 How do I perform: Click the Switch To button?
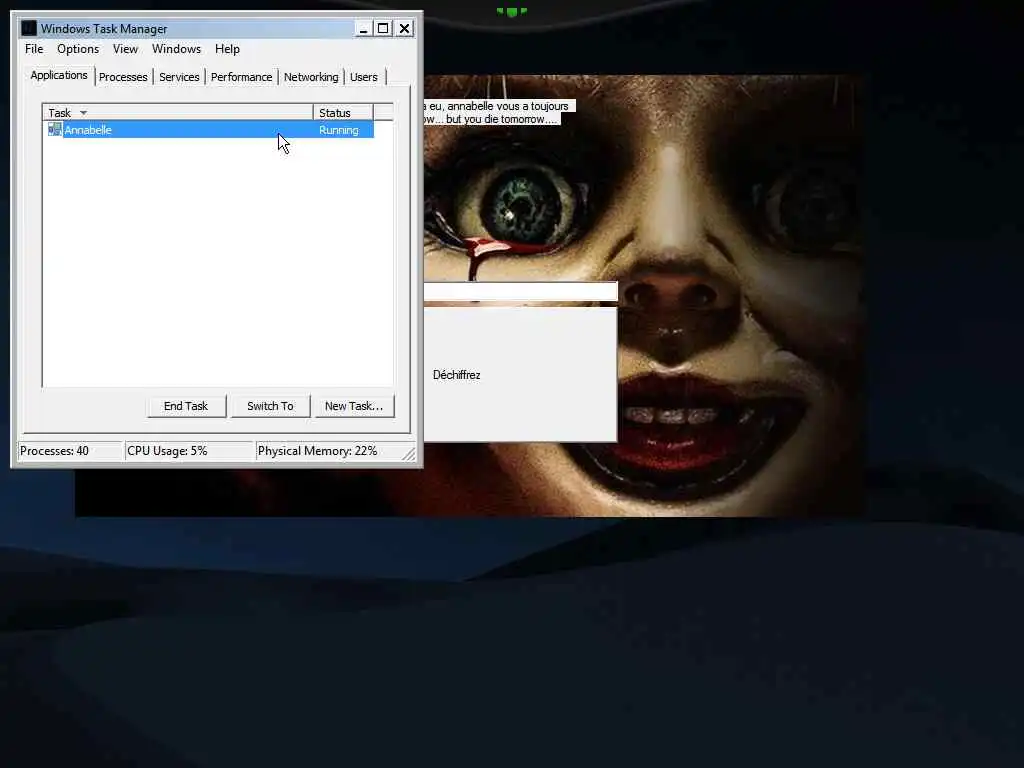(x=270, y=406)
